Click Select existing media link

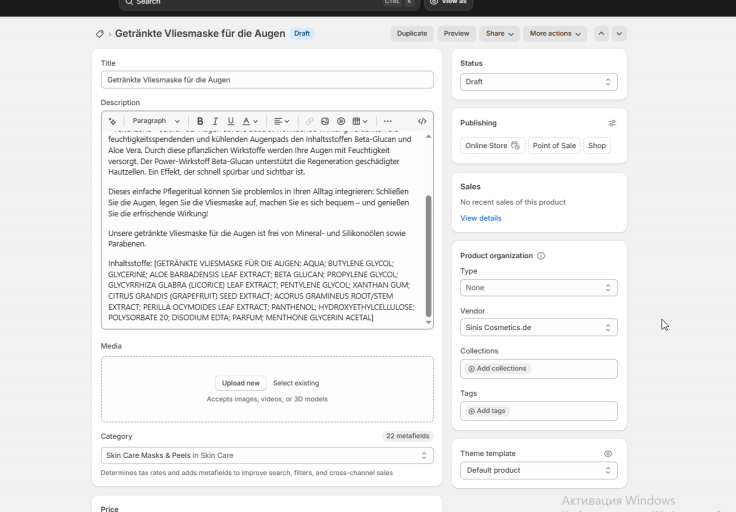pyautogui.click(x=296, y=383)
